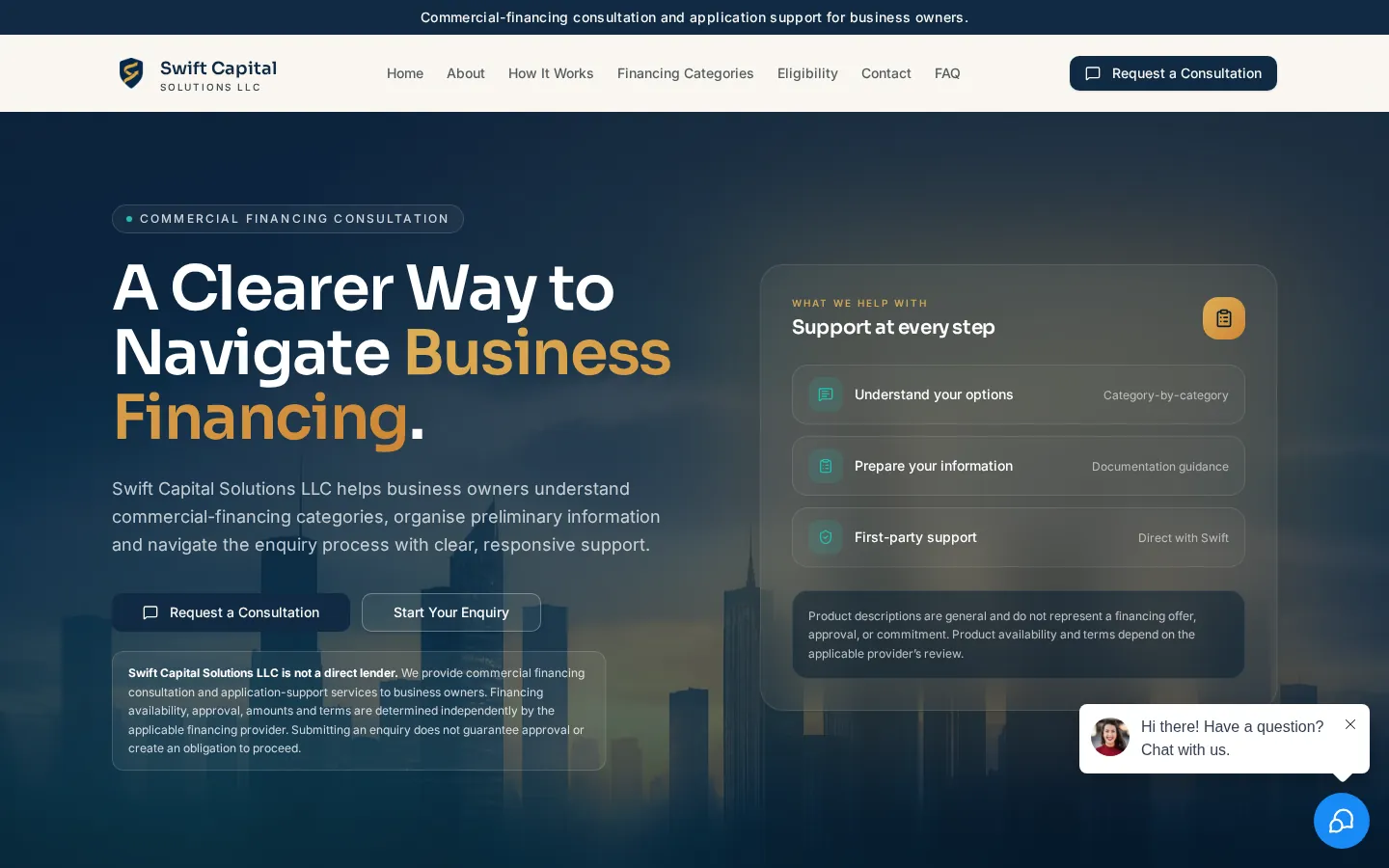The width and height of the screenshot is (1389, 868).
Task: Open the FAQ nav link
Action: 947,73
